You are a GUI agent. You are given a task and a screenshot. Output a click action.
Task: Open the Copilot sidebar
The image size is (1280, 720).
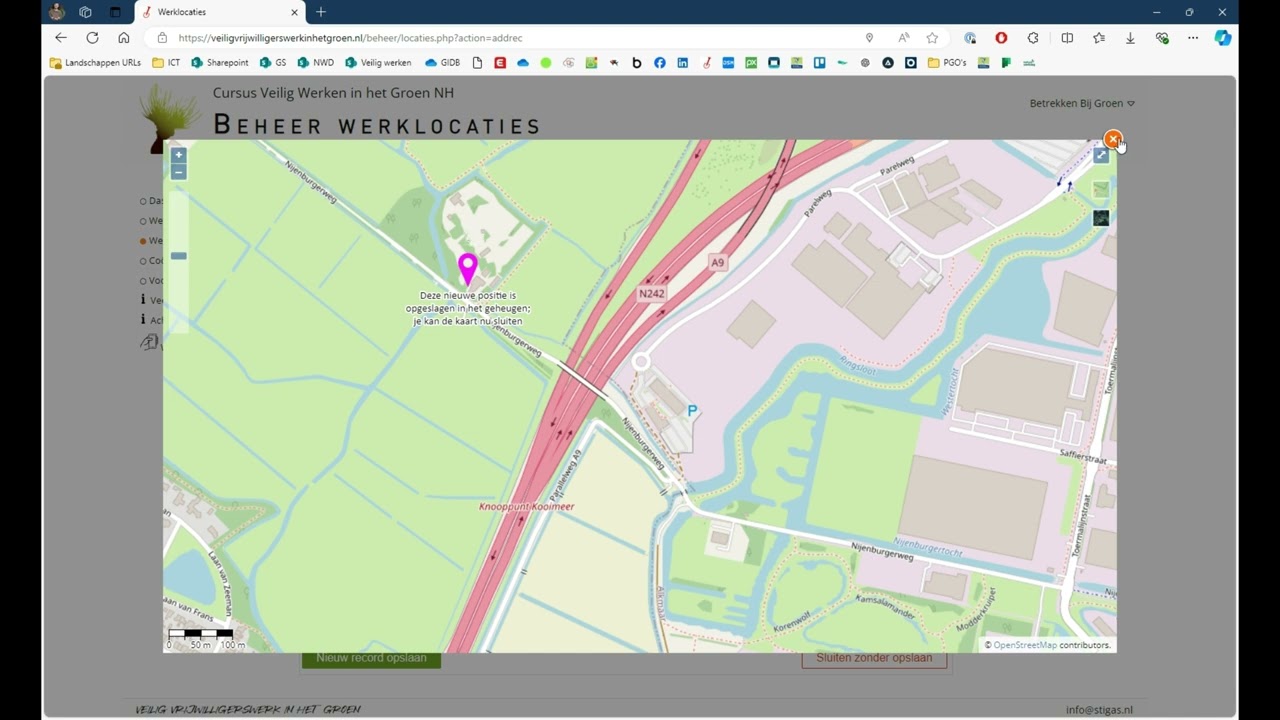1223,38
